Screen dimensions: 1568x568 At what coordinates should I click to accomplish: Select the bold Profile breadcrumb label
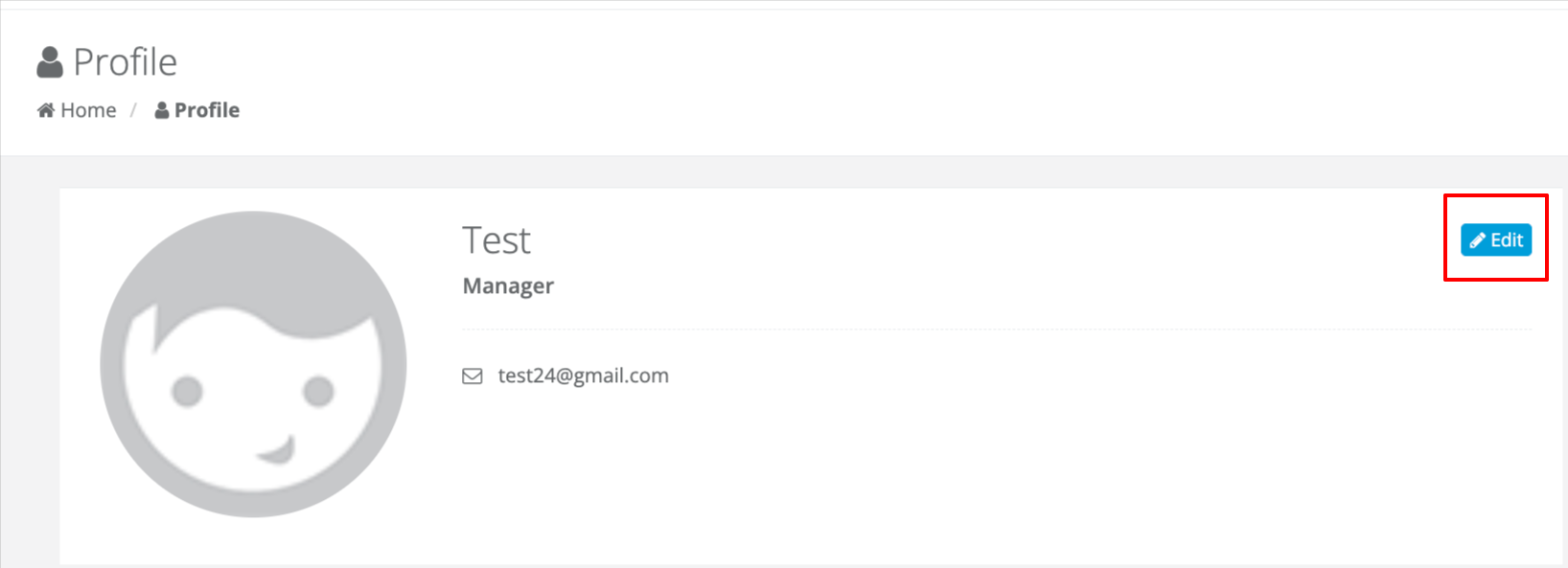207,110
